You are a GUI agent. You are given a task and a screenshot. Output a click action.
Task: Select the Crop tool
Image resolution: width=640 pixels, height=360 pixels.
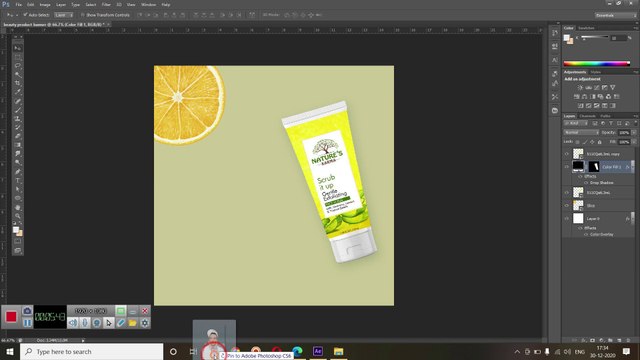click(x=18, y=83)
